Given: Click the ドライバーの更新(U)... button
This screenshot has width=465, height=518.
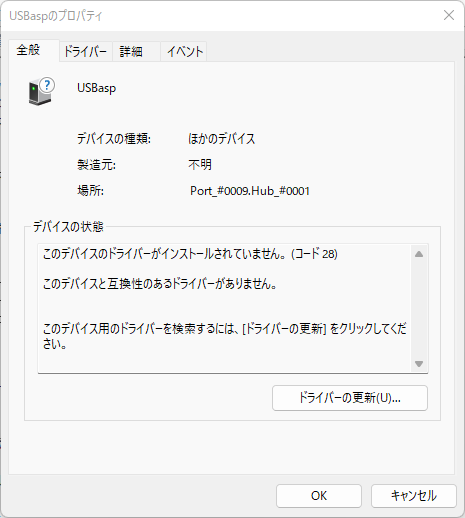Looking at the screenshot, I should [x=350, y=398].
